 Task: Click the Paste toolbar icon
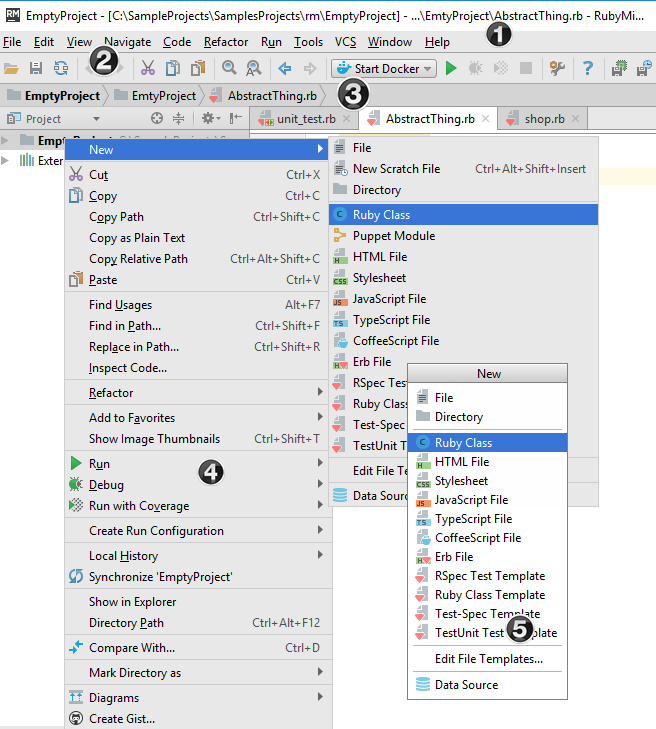(x=198, y=69)
